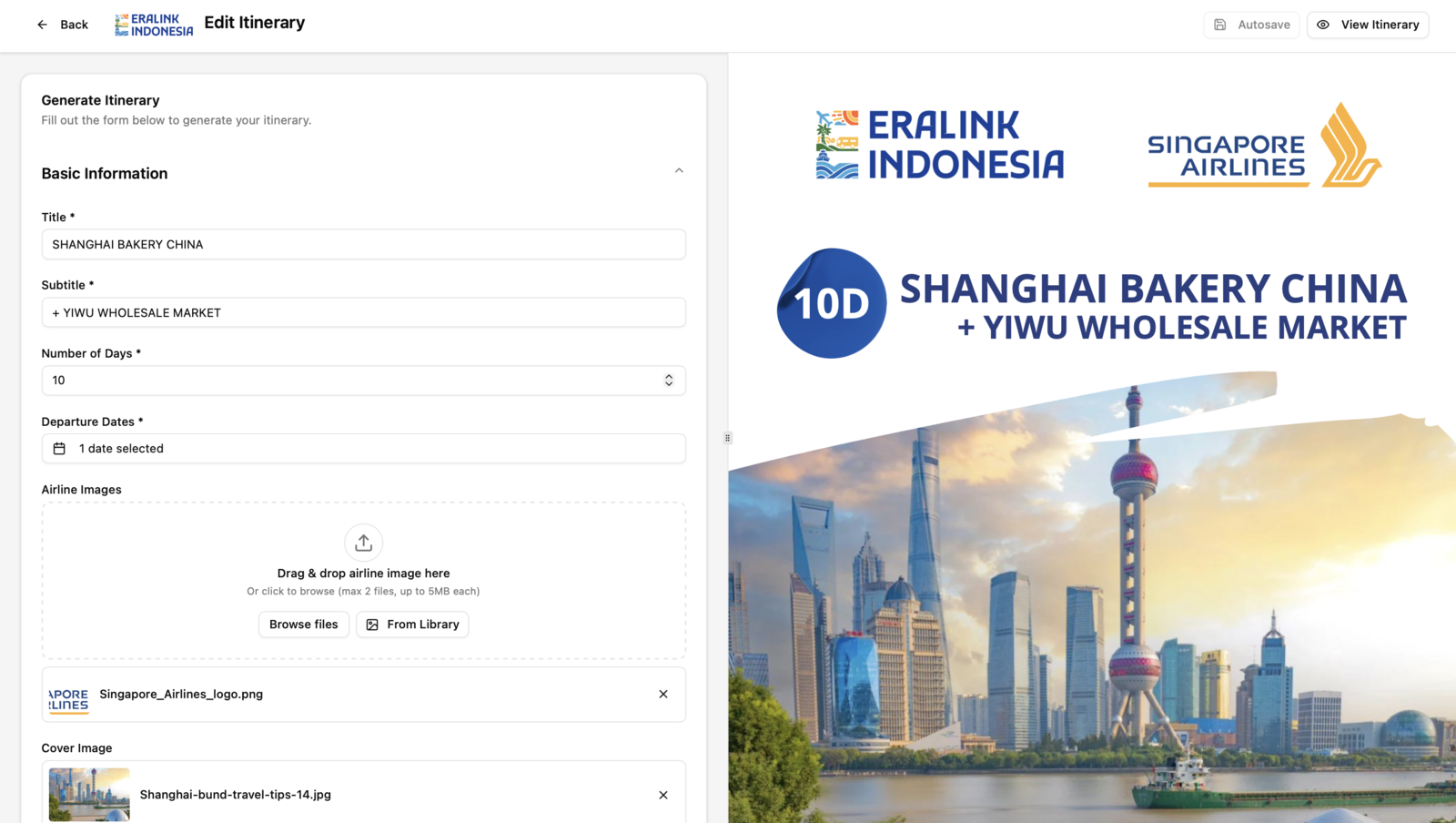Click the 10D badge in the preview

(x=831, y=303)
